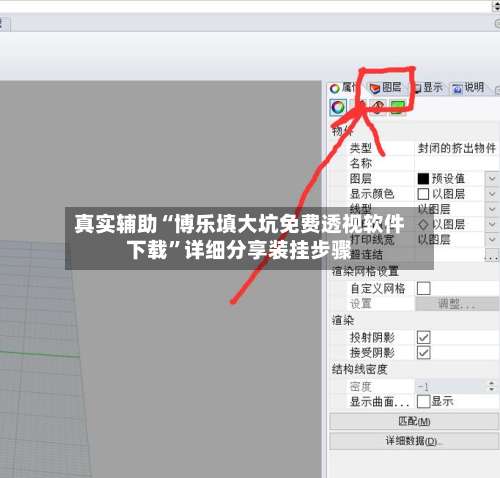Click the 名称 input field
This screenshot has width=500, height=478.
457,163
